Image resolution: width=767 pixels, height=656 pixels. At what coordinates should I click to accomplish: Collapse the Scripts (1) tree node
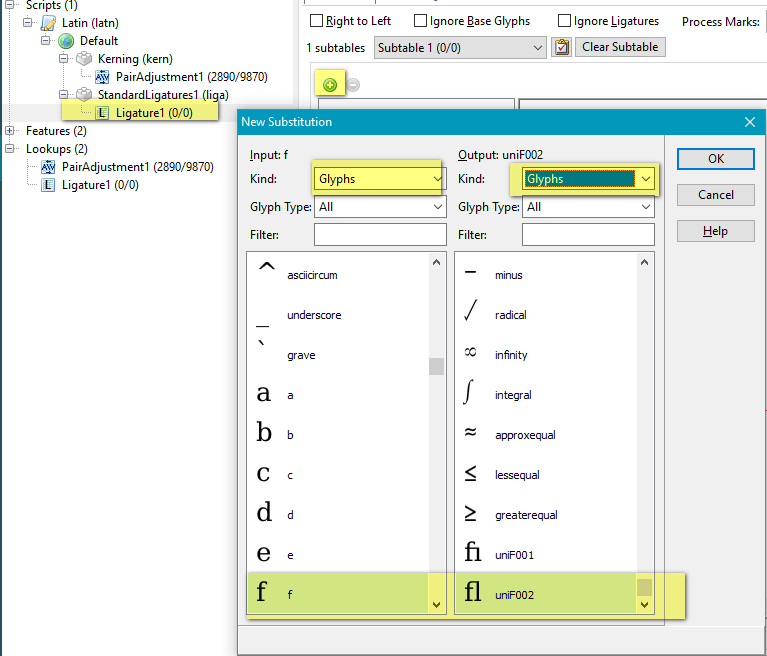9,4
